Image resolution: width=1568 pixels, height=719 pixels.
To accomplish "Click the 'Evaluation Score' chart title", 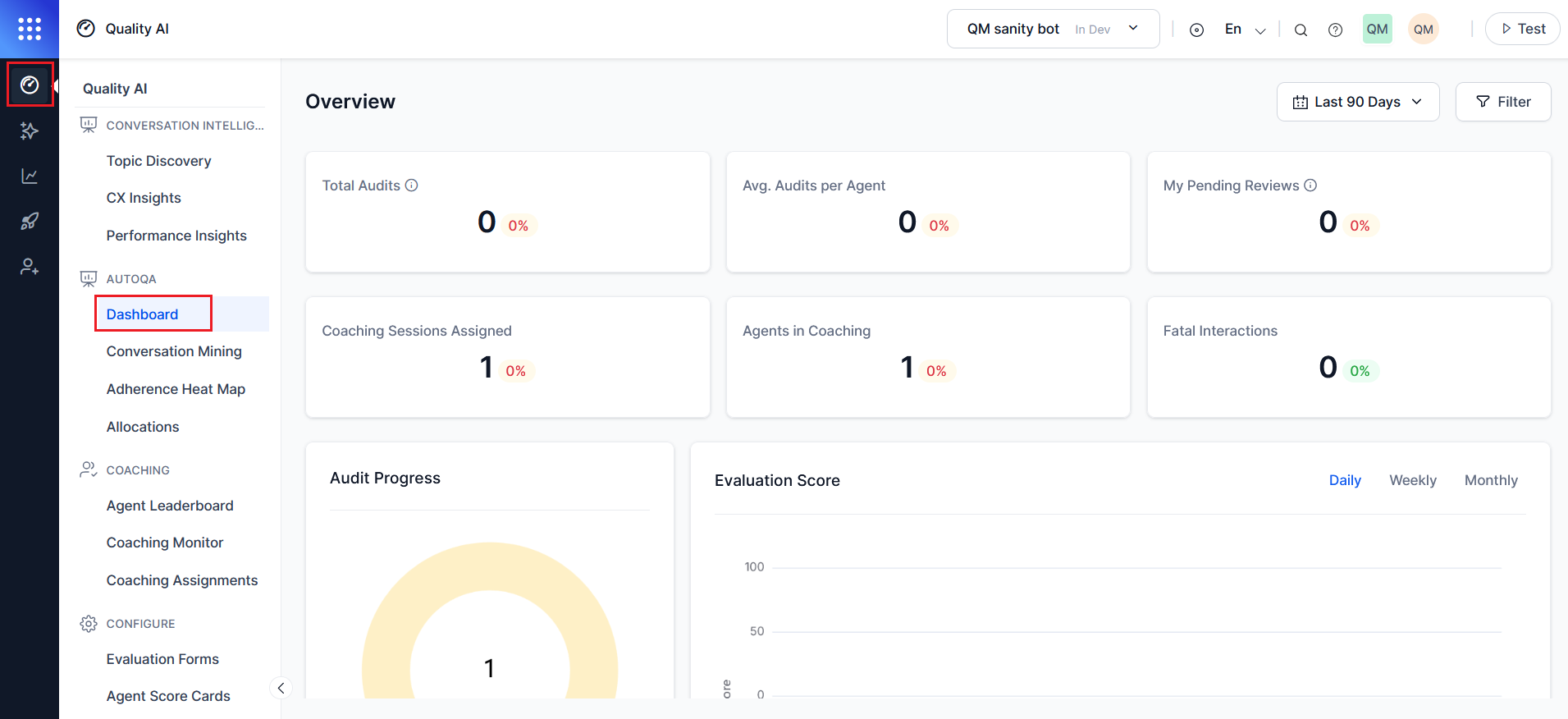I will (x=777, y=480).
